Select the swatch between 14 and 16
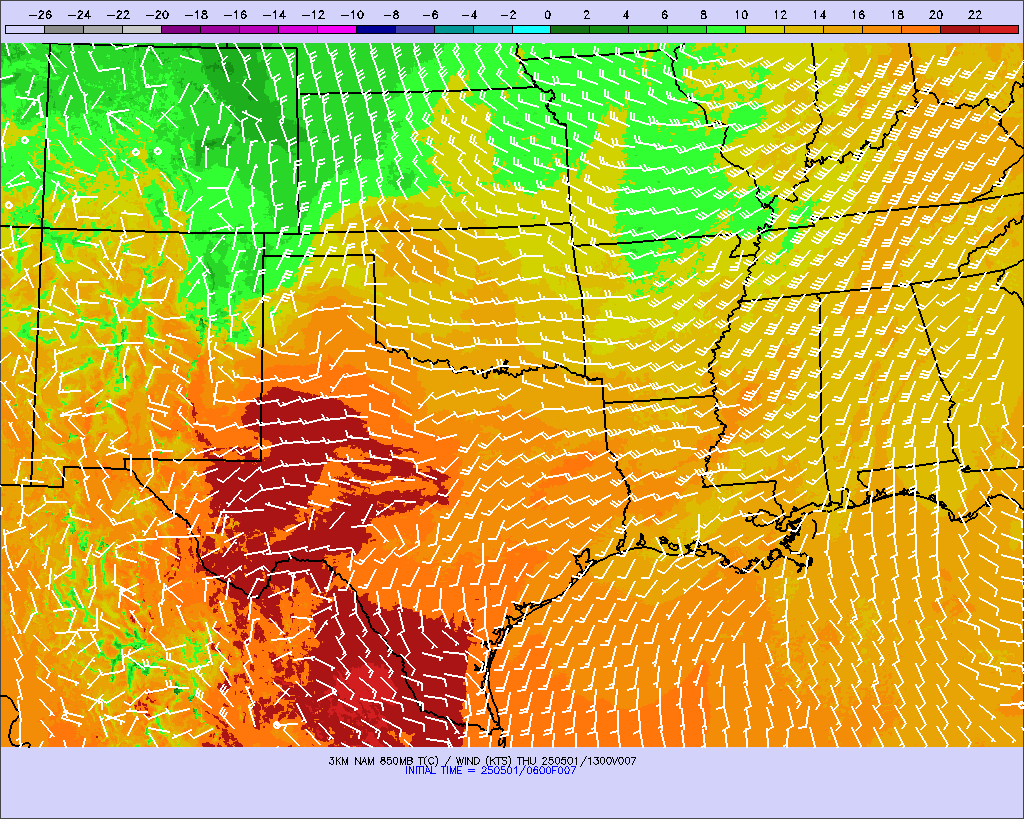 coord(843,29)
